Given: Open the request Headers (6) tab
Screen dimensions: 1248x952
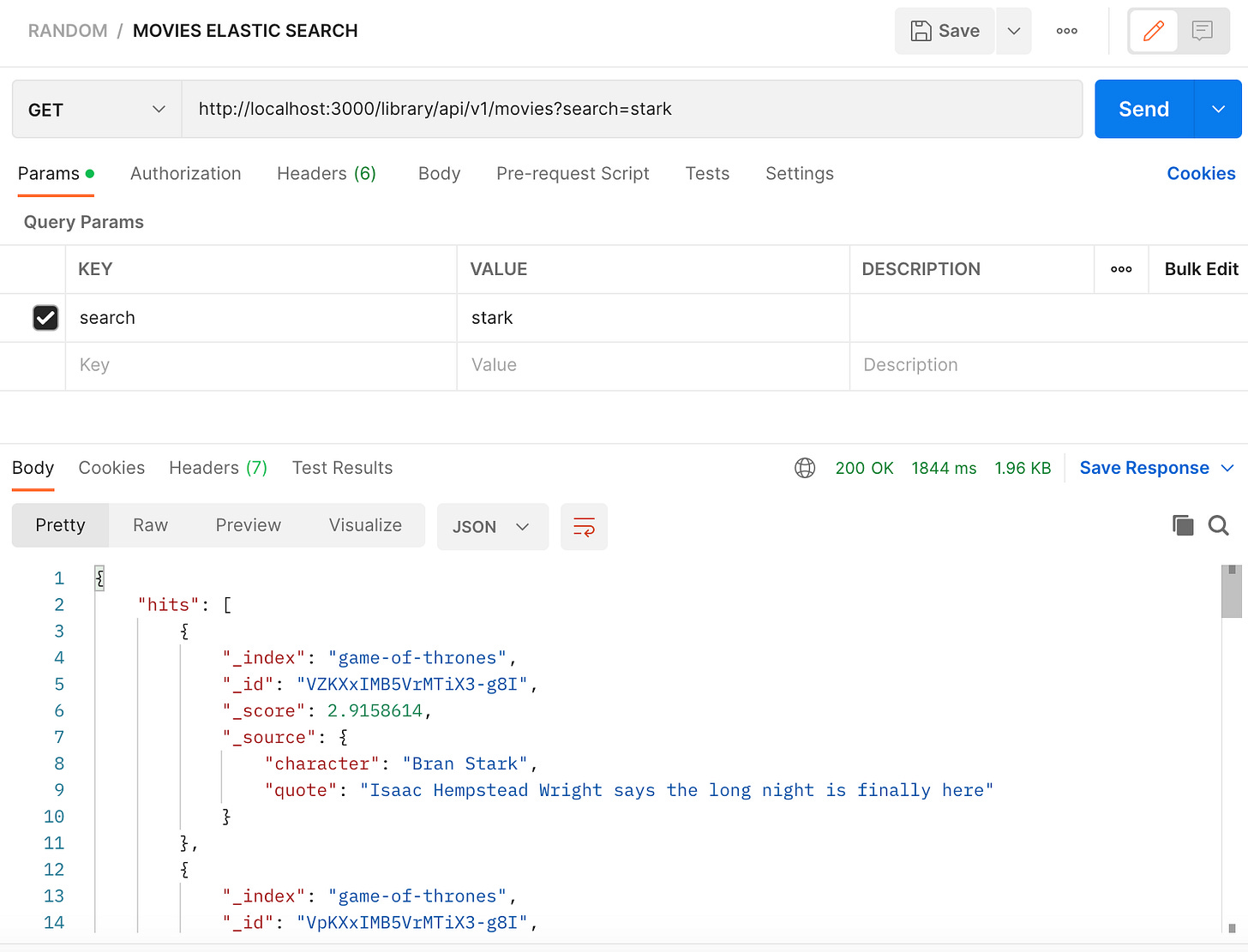Looking at the screenshot, I should pos(327,174).
